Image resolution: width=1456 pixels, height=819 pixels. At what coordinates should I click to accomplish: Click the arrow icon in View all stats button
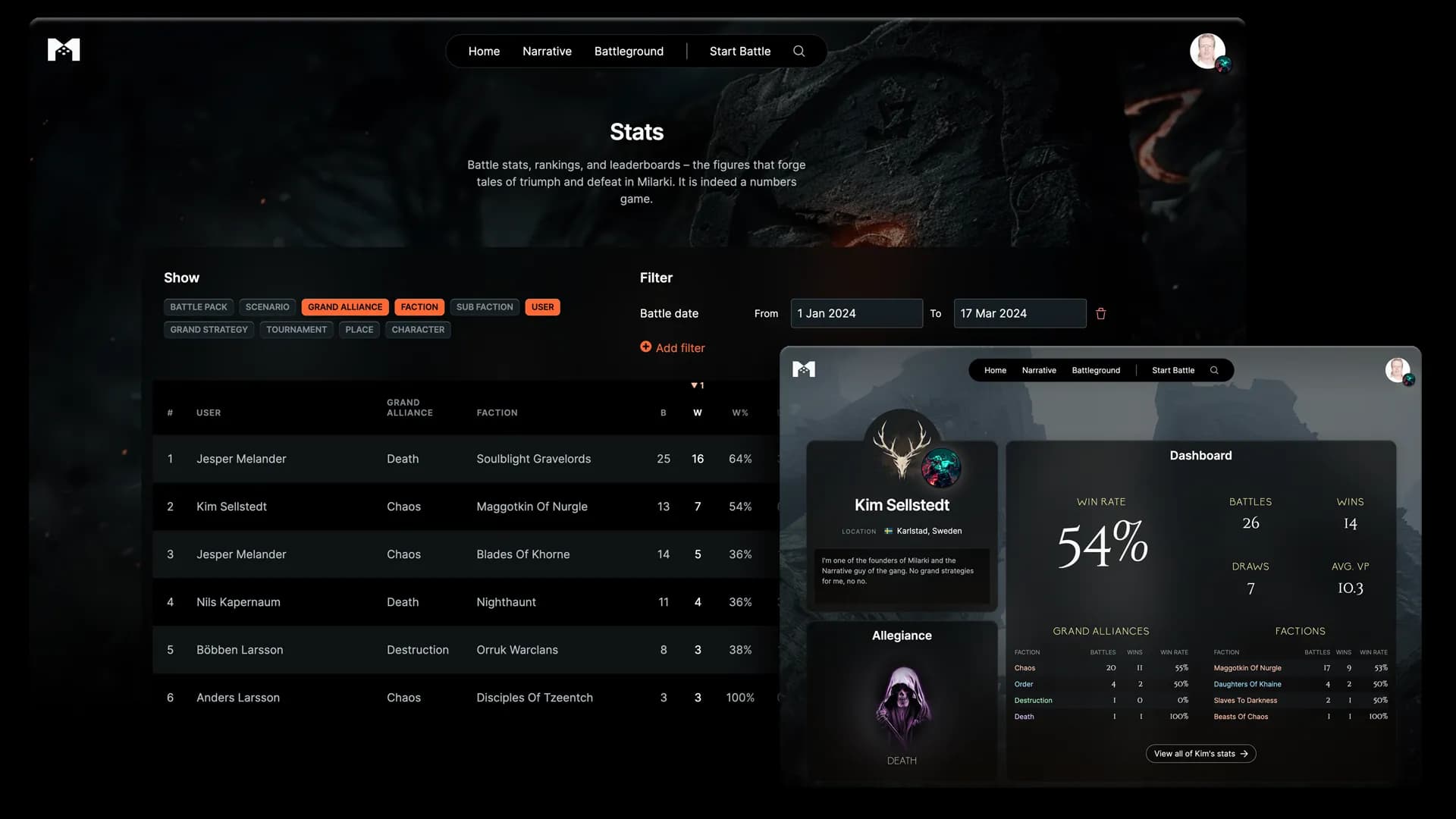(x=1244, y=754)
